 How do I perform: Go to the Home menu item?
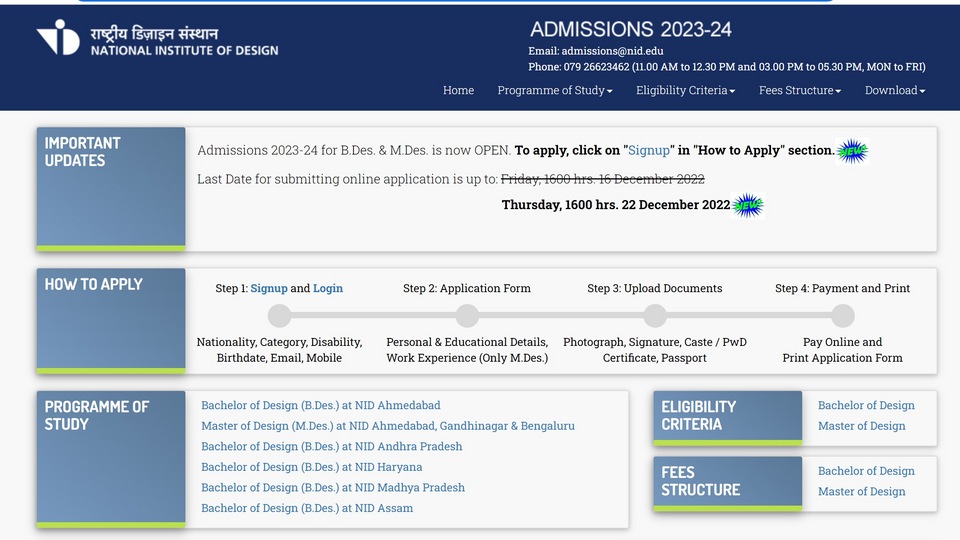click(459, 91)
